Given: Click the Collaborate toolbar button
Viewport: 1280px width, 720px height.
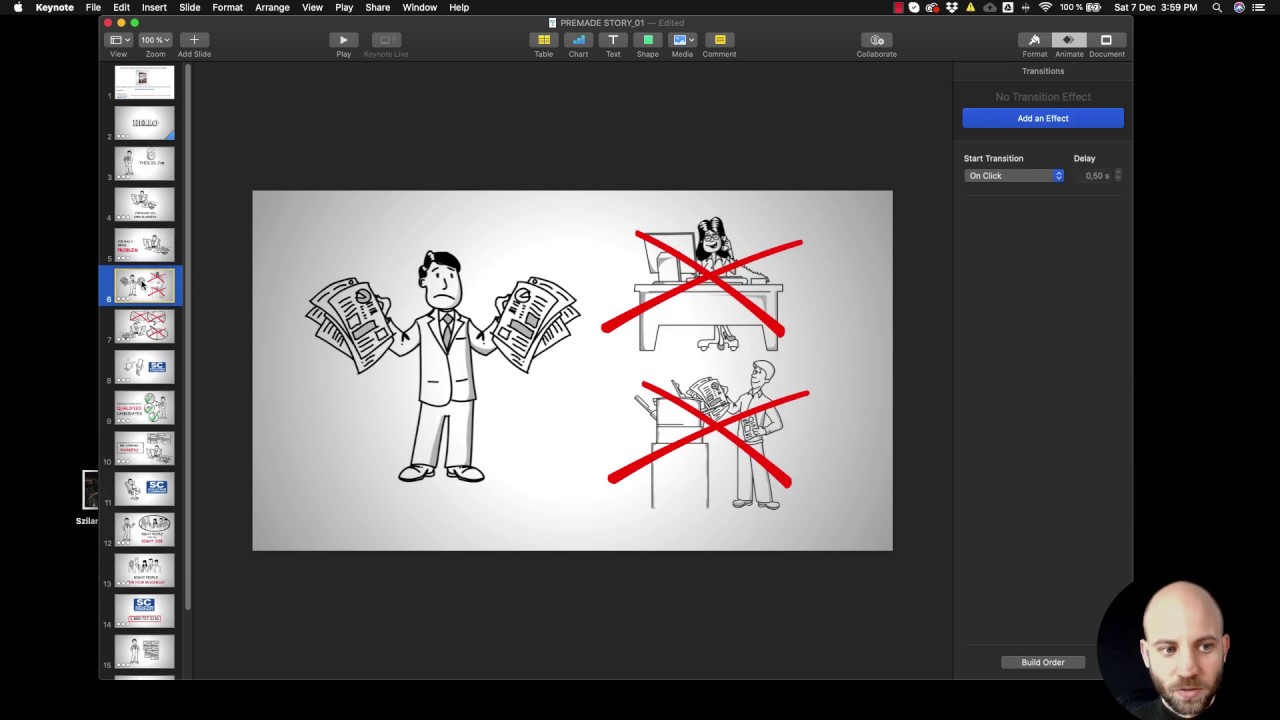Looking at the screenshot, I should point(877,40).
